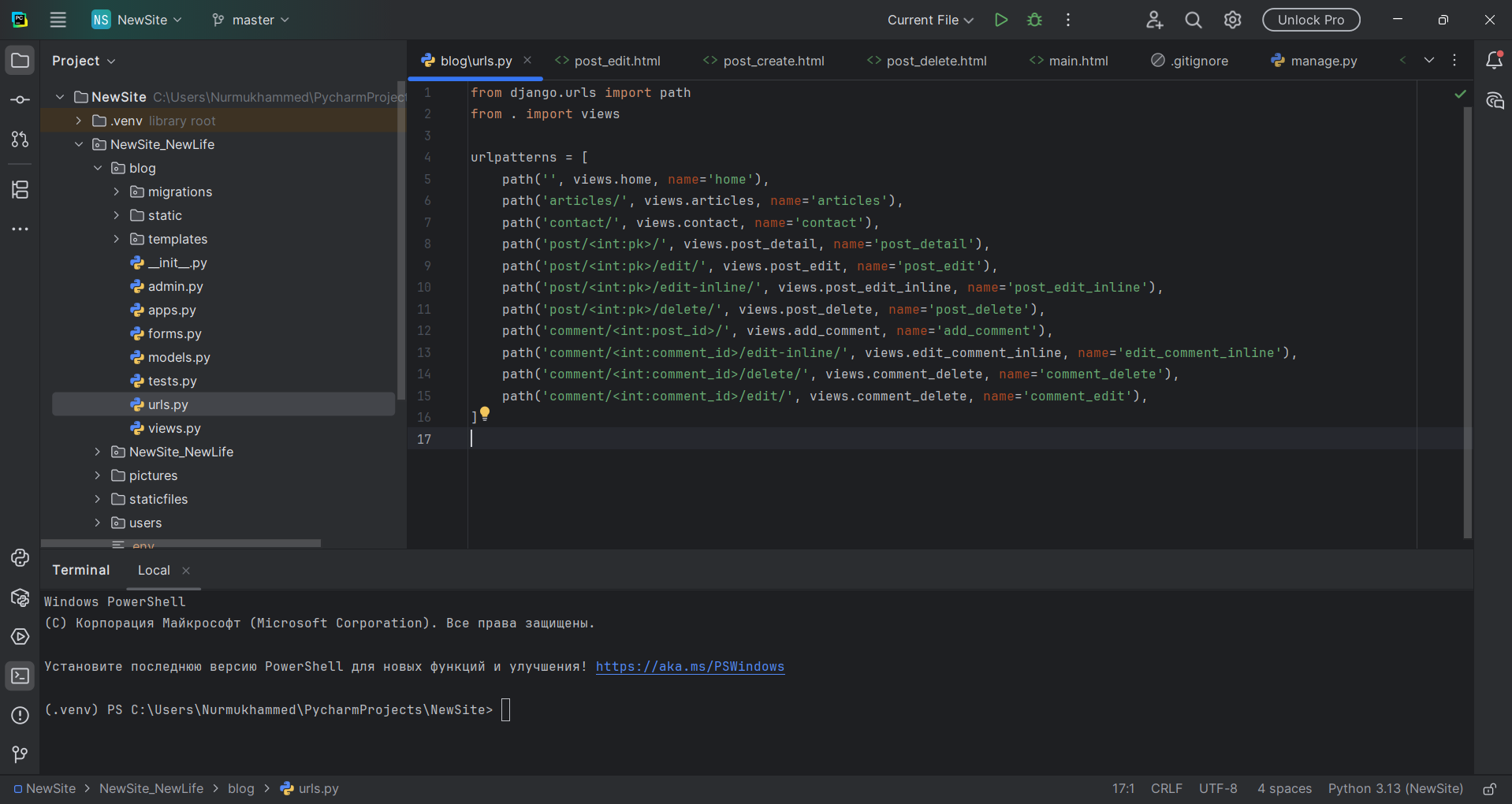Toggle the Terminal tool window button
1512x804 pixels.
20,676
